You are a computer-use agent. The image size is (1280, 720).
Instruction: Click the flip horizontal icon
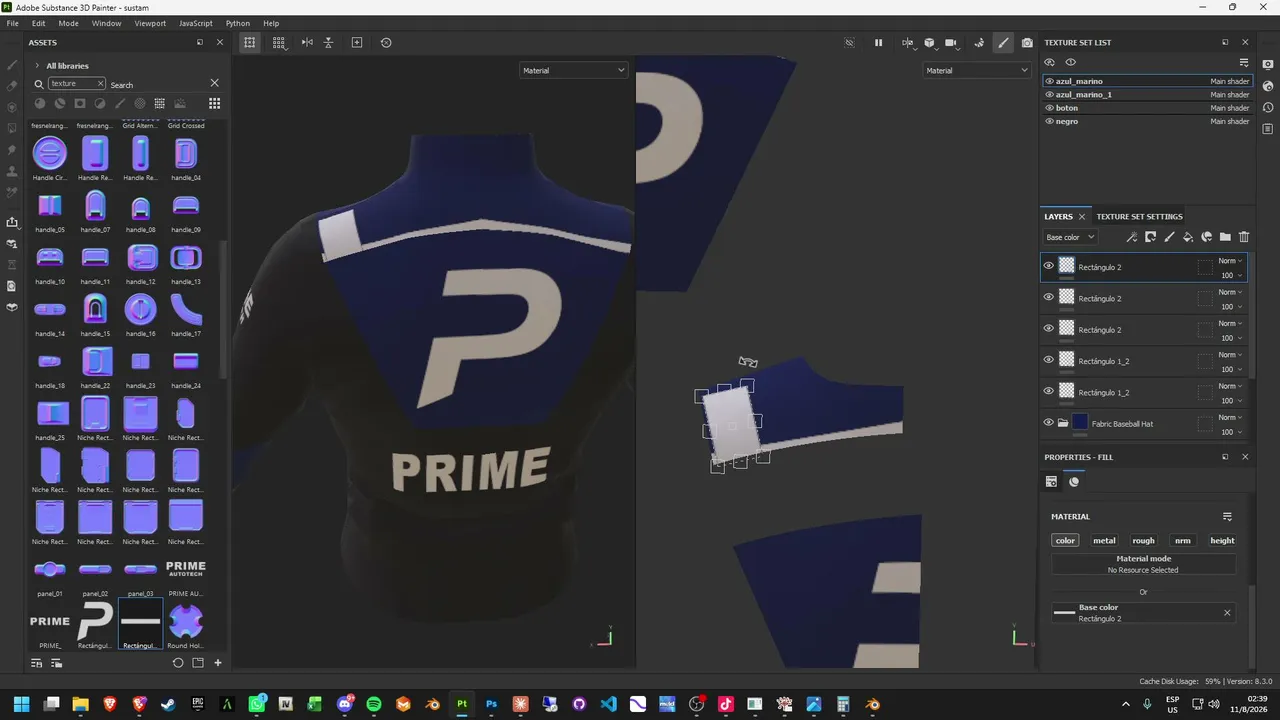(307, 43)
